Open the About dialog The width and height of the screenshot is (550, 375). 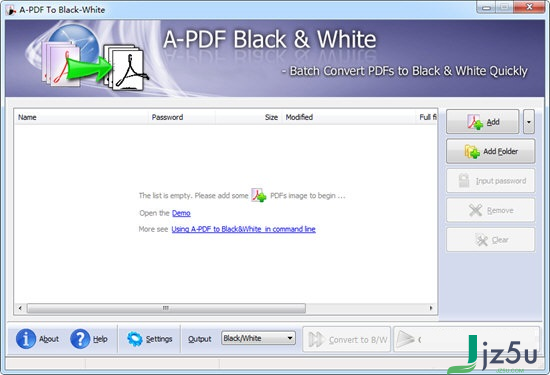point(37,339)
